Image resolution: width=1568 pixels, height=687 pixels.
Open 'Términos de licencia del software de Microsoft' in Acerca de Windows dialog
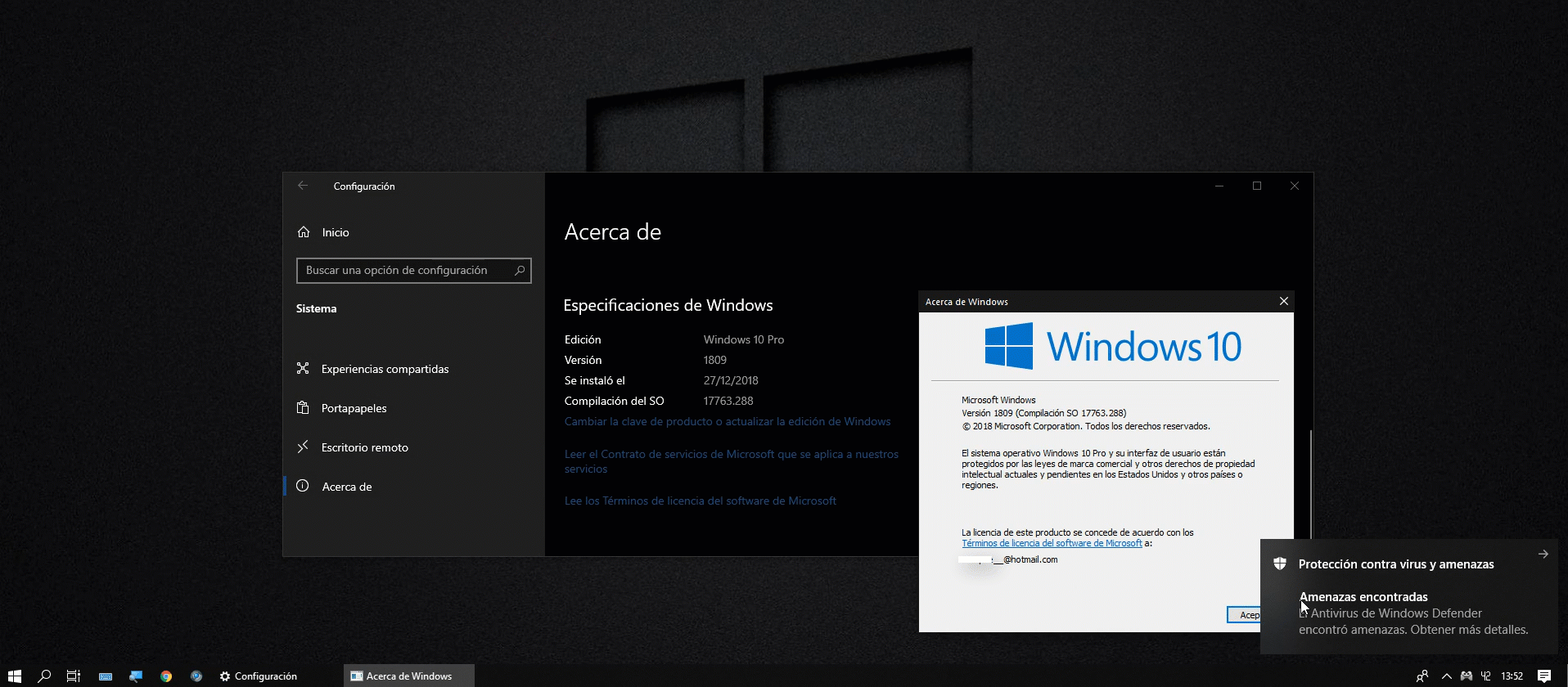(x=1052, y=543)
